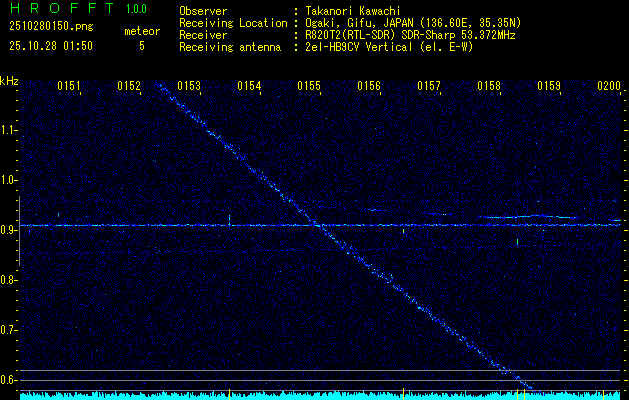The height and width of the screenshot is (400, 629).
Task: Click the Receiving Location label
Action: pyautogui.click(x=233, y=23)
